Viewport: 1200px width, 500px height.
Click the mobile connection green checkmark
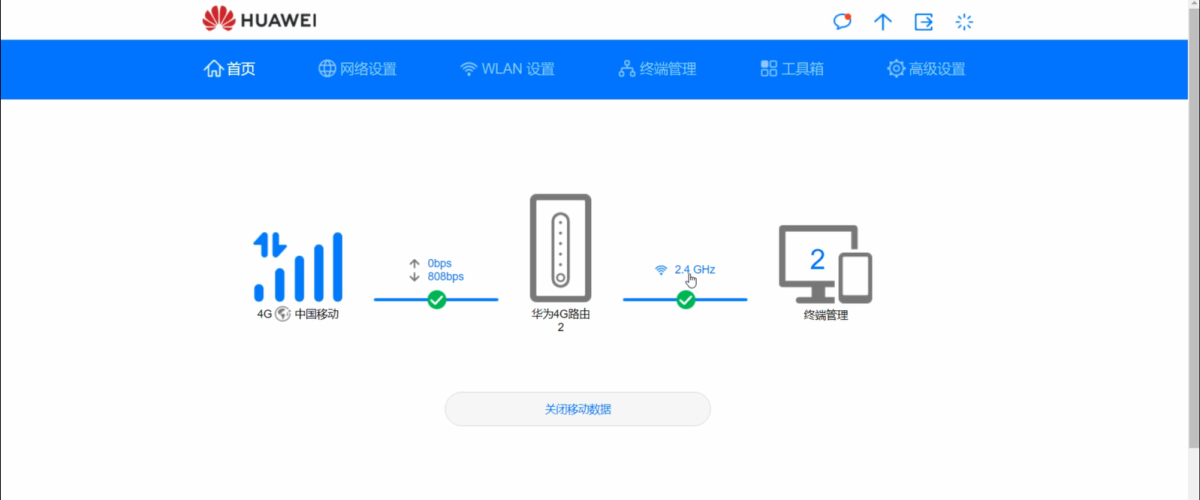coord(436,299)
